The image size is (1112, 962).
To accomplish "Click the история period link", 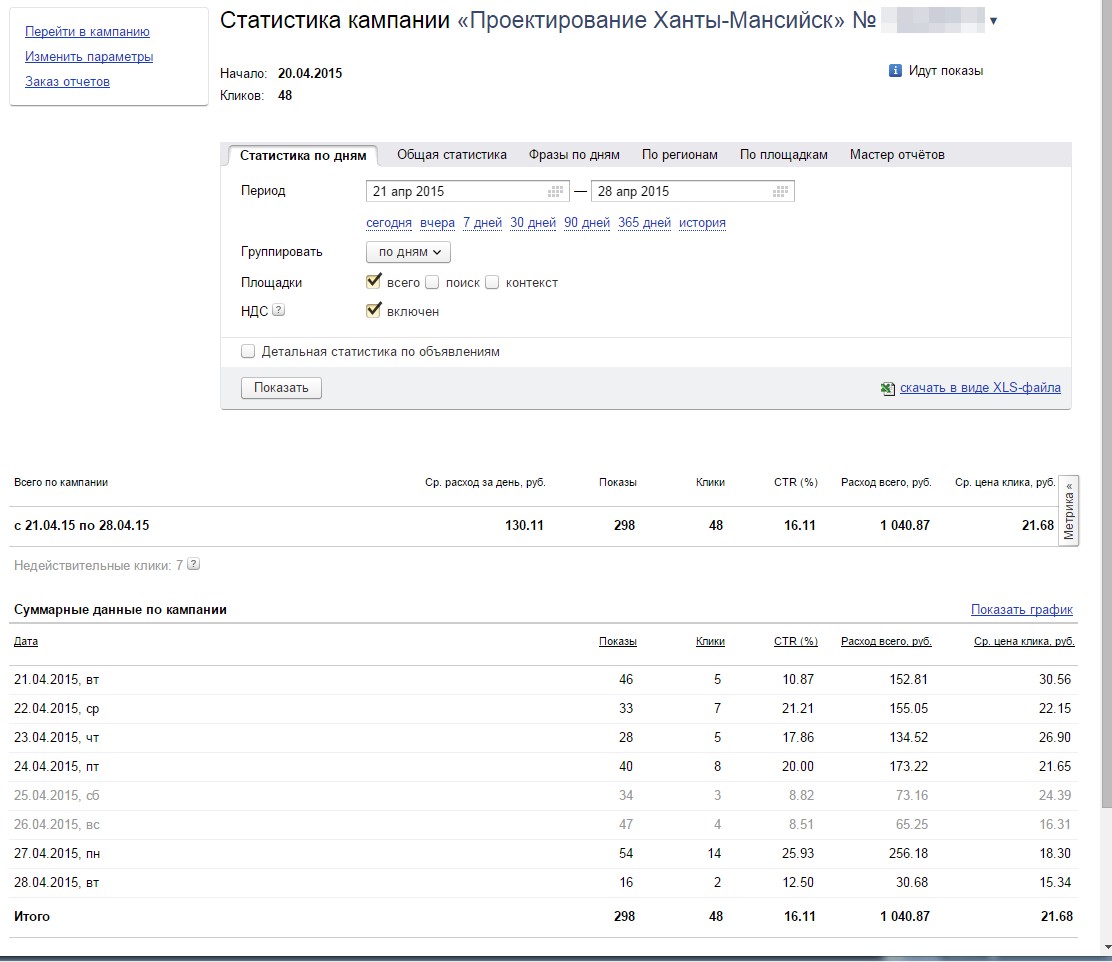I will tap(702, 223).
